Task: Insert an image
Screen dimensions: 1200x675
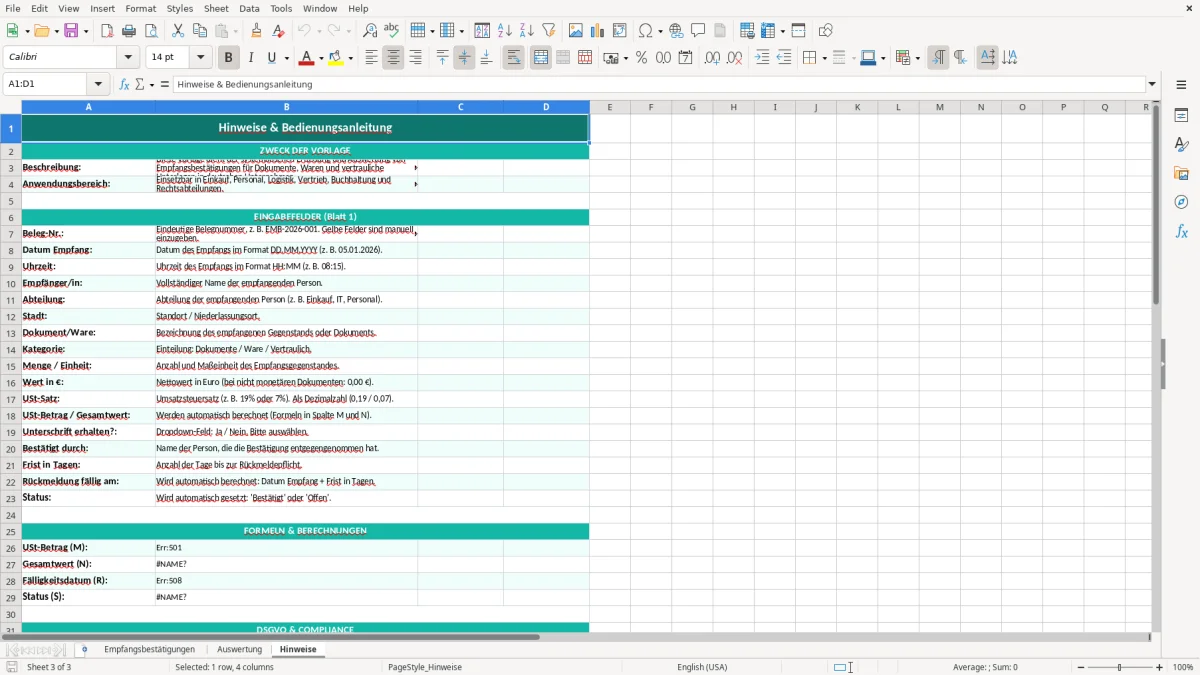Action: tap(575, 31)
